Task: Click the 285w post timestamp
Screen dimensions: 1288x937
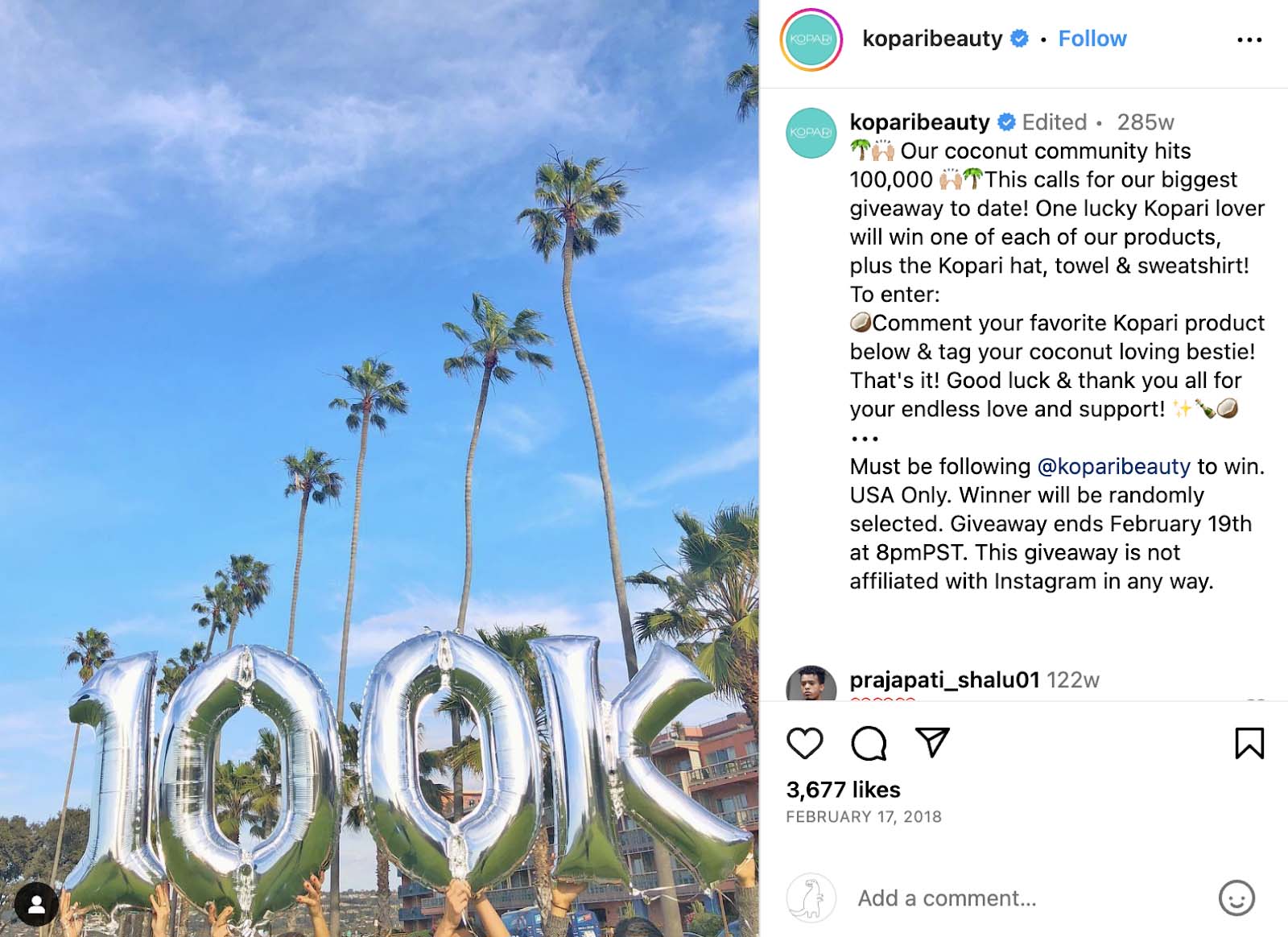Action: pos(1147,122)
